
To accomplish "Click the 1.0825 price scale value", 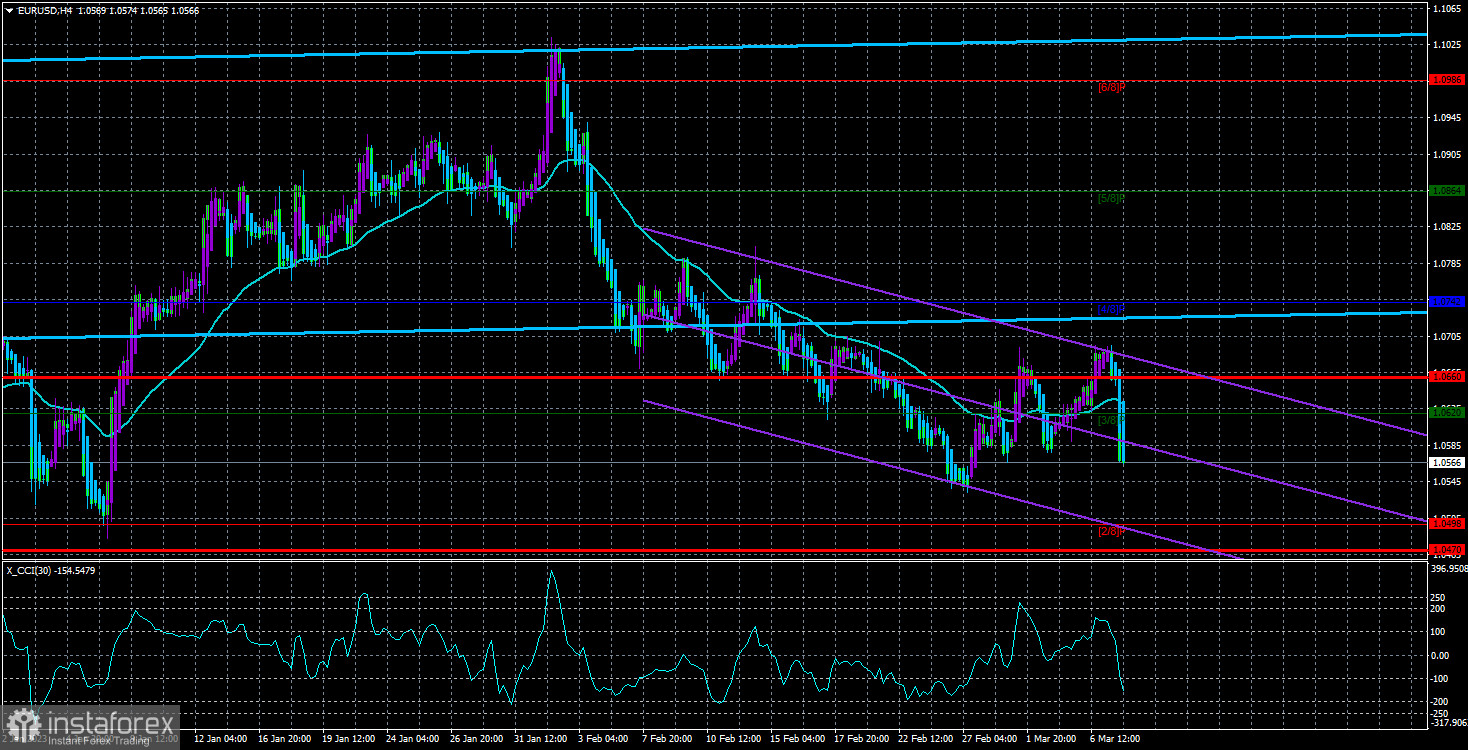I will click(x=1447, y=227).
